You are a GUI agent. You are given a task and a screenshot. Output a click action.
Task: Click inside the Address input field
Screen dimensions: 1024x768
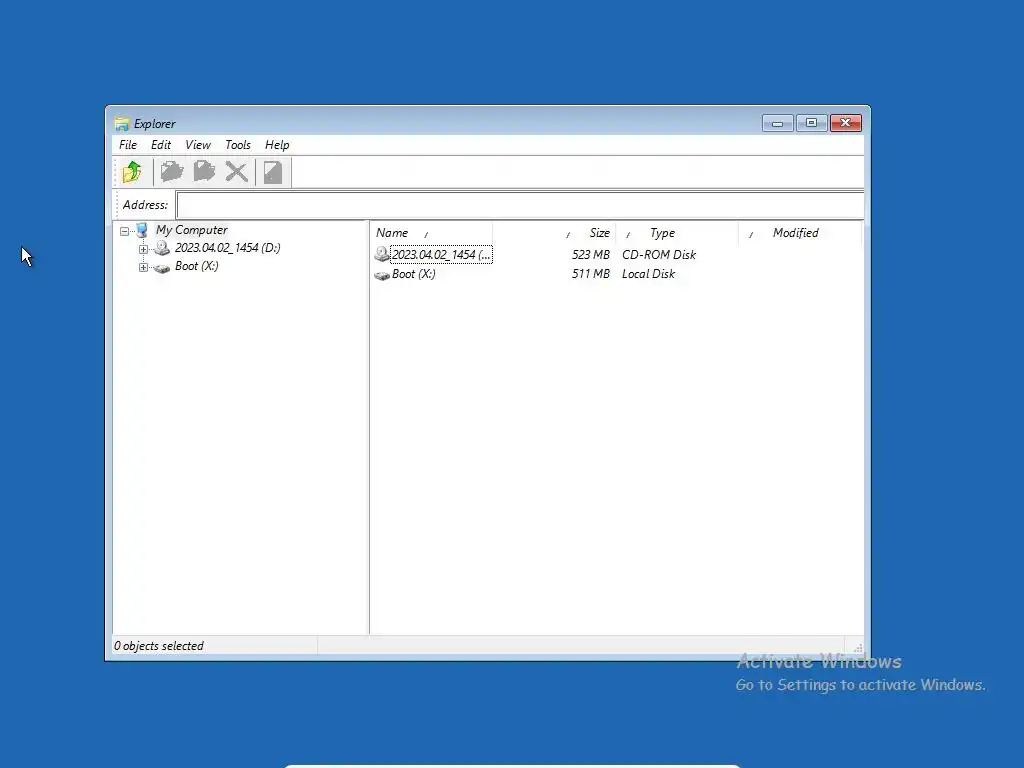click(520, 205)
